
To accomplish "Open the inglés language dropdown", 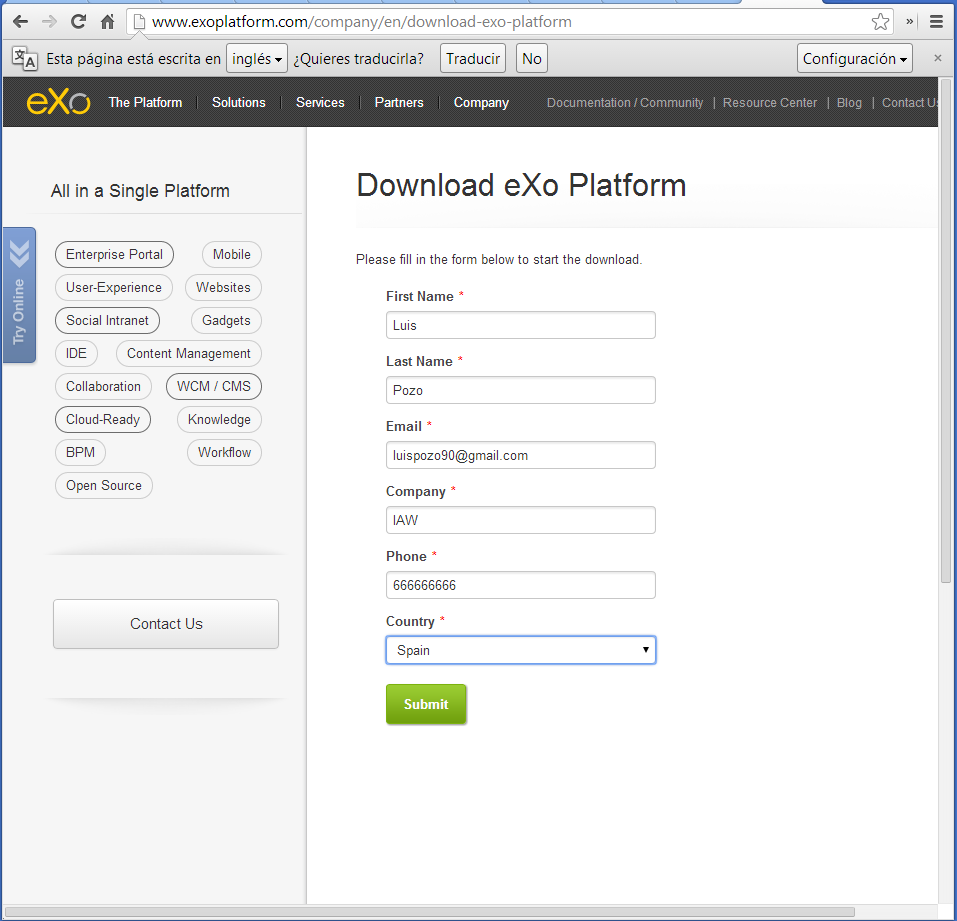I will click(256, 59).
